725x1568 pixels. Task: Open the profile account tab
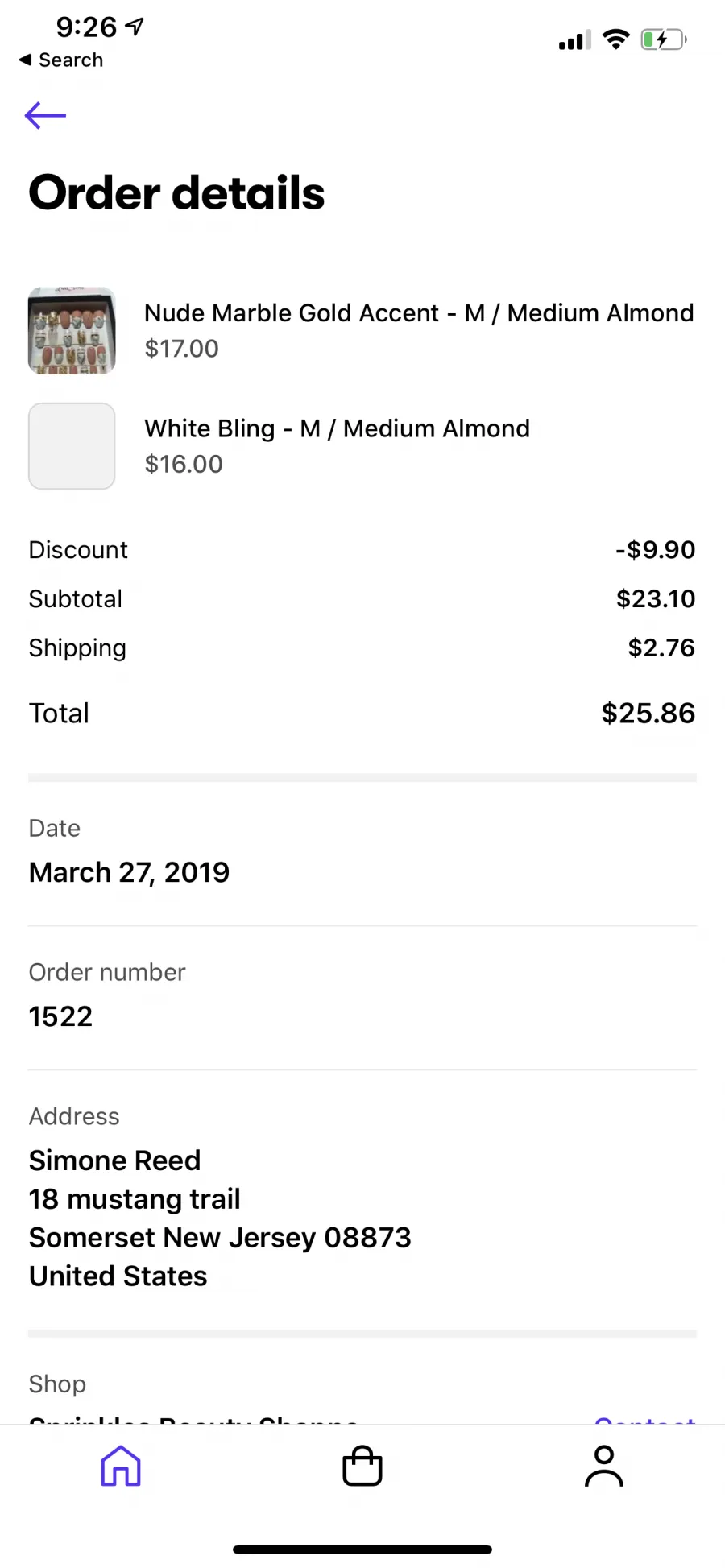(604, 1466)
